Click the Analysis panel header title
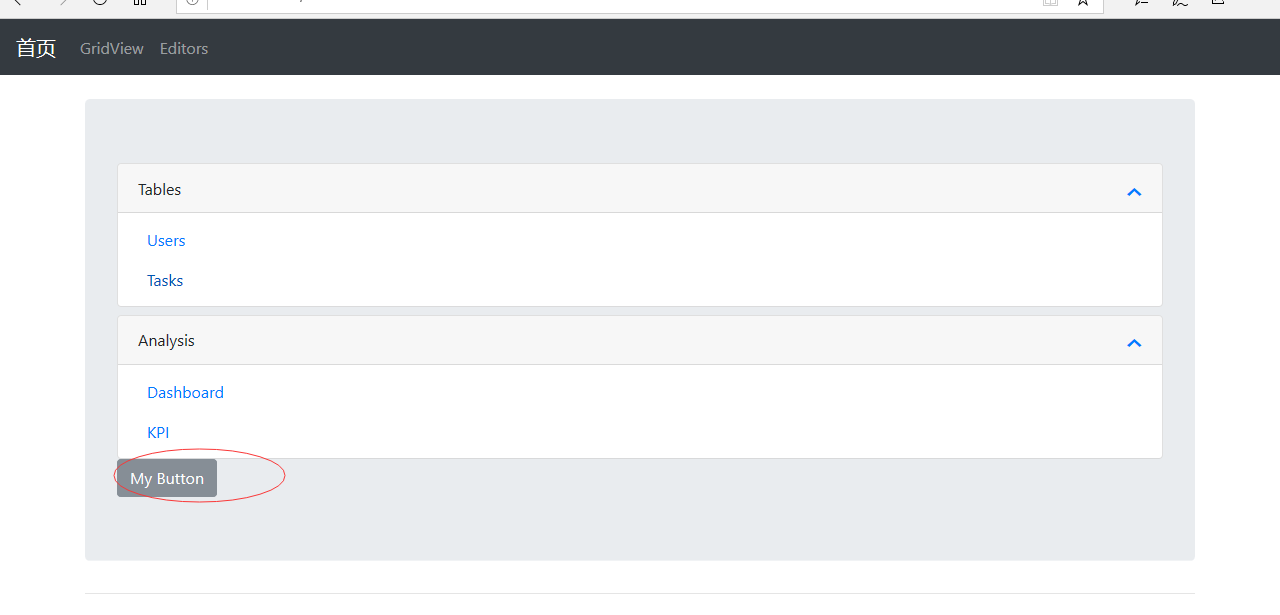The height and width of the screenshot is (615, 1280). point(166,340)
